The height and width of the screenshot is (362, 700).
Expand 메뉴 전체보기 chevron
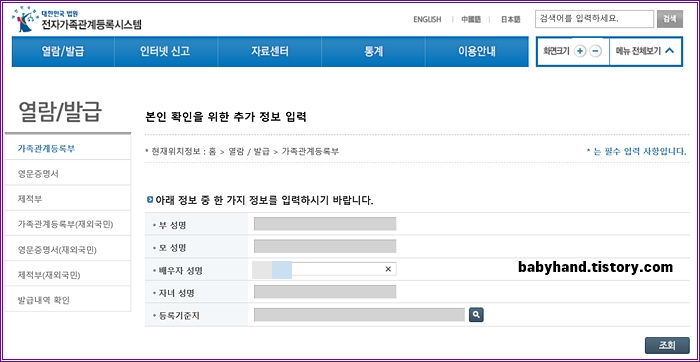669,51
